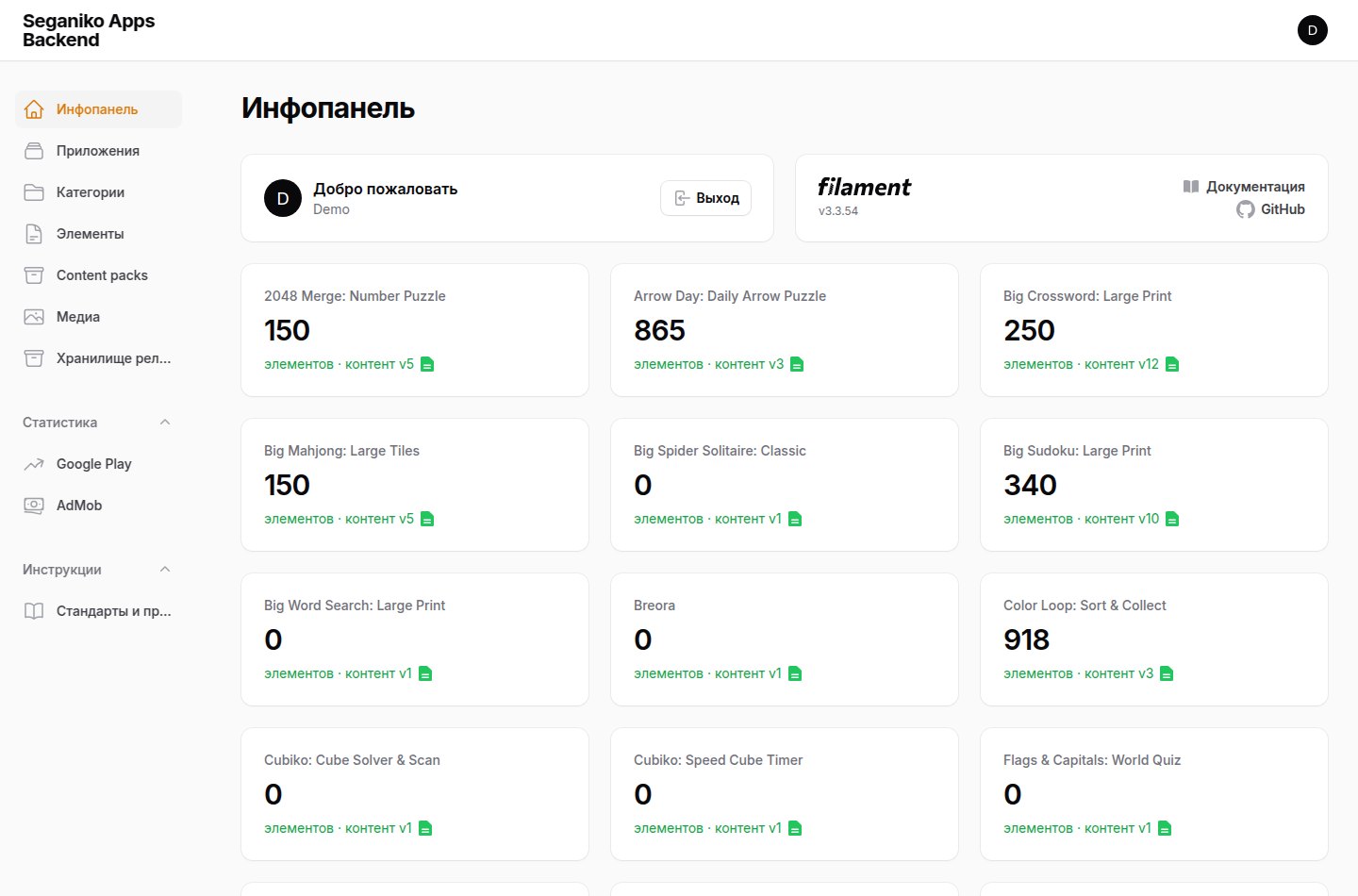Open the GitHub link
1358x896 pixels.
point(1270,209)
